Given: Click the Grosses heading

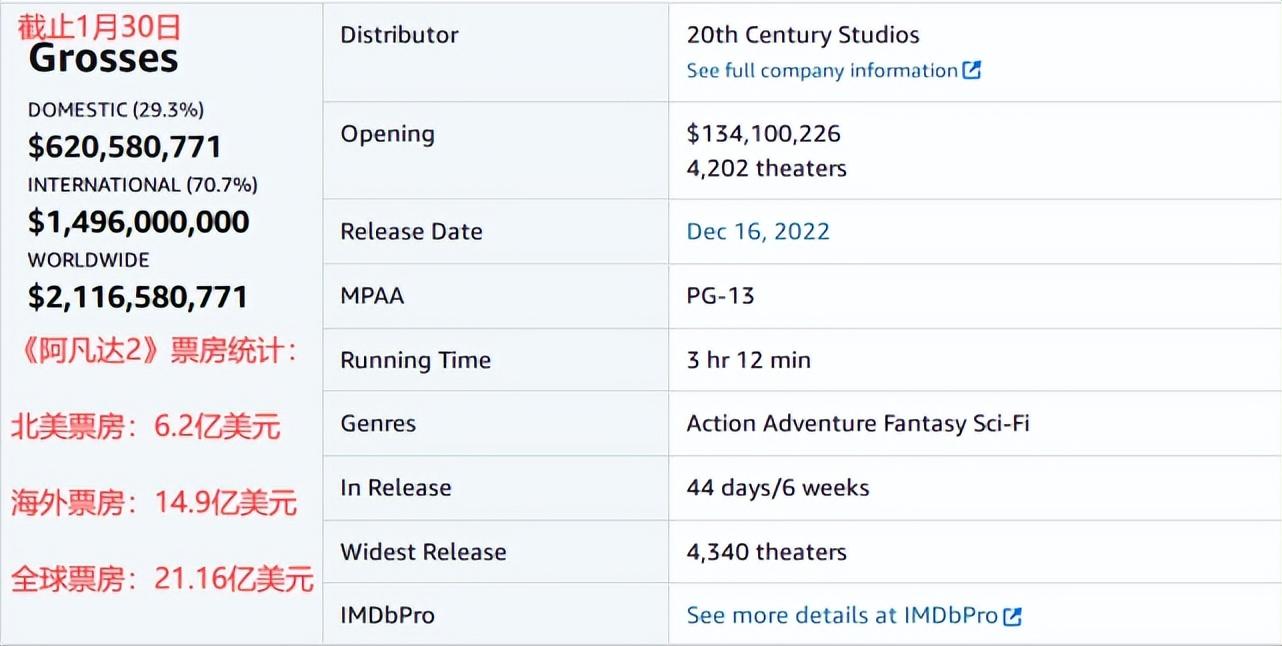Looking at the screenshot, I should [104, 59].
